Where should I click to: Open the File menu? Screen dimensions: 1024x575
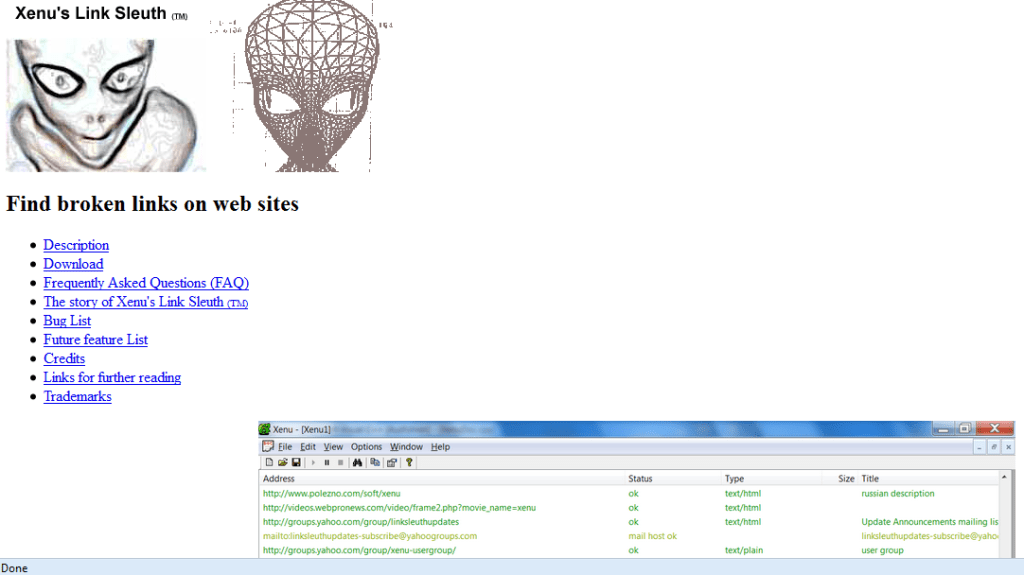(285, 447)
